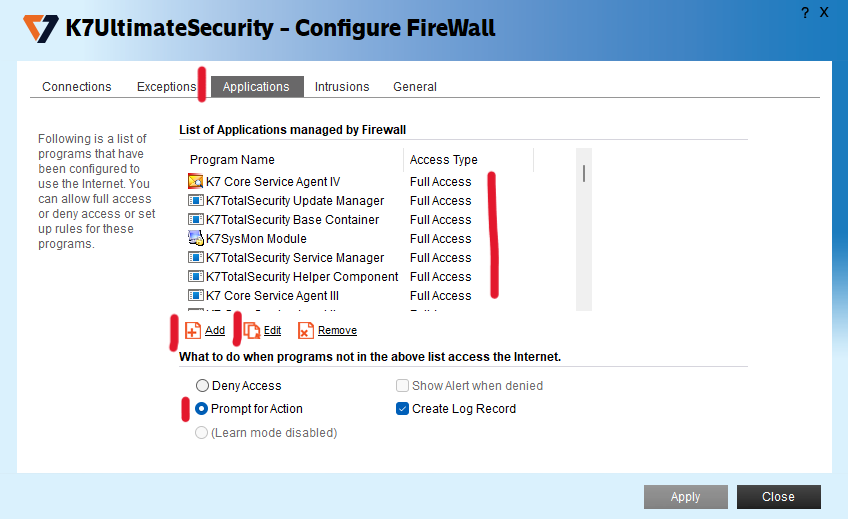Click the K7TotalSecurity Update Manager icon
This screenshot has height=519, width=848.
point(195,201)
